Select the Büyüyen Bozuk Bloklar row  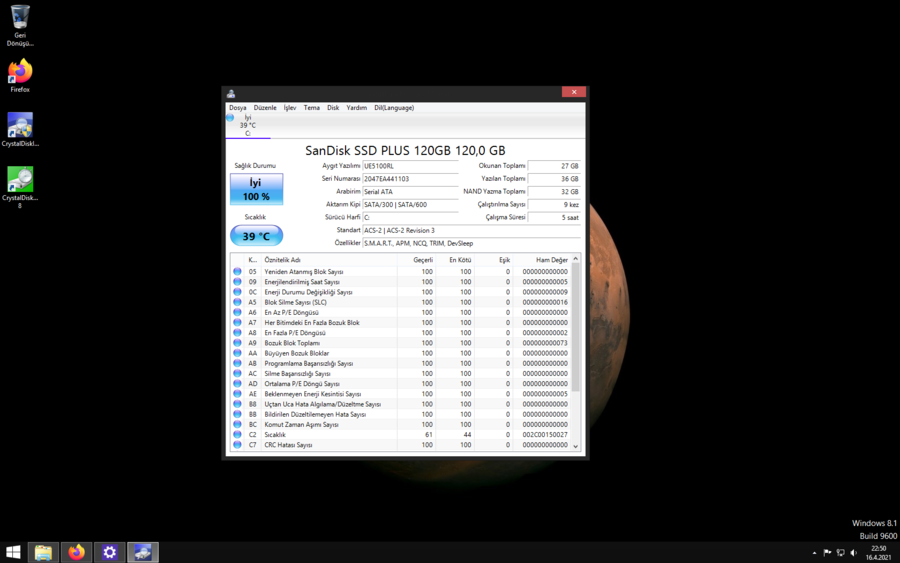pyautogui.click(x=401, y=353)
